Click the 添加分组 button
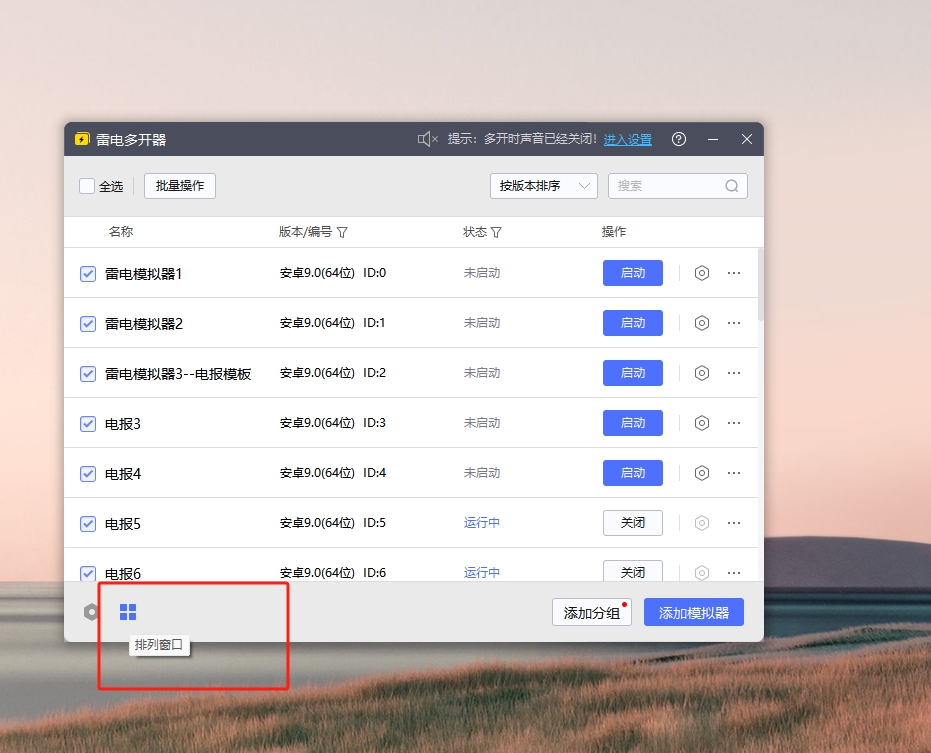This screenshot has width=931, height=753. point(594,611)
